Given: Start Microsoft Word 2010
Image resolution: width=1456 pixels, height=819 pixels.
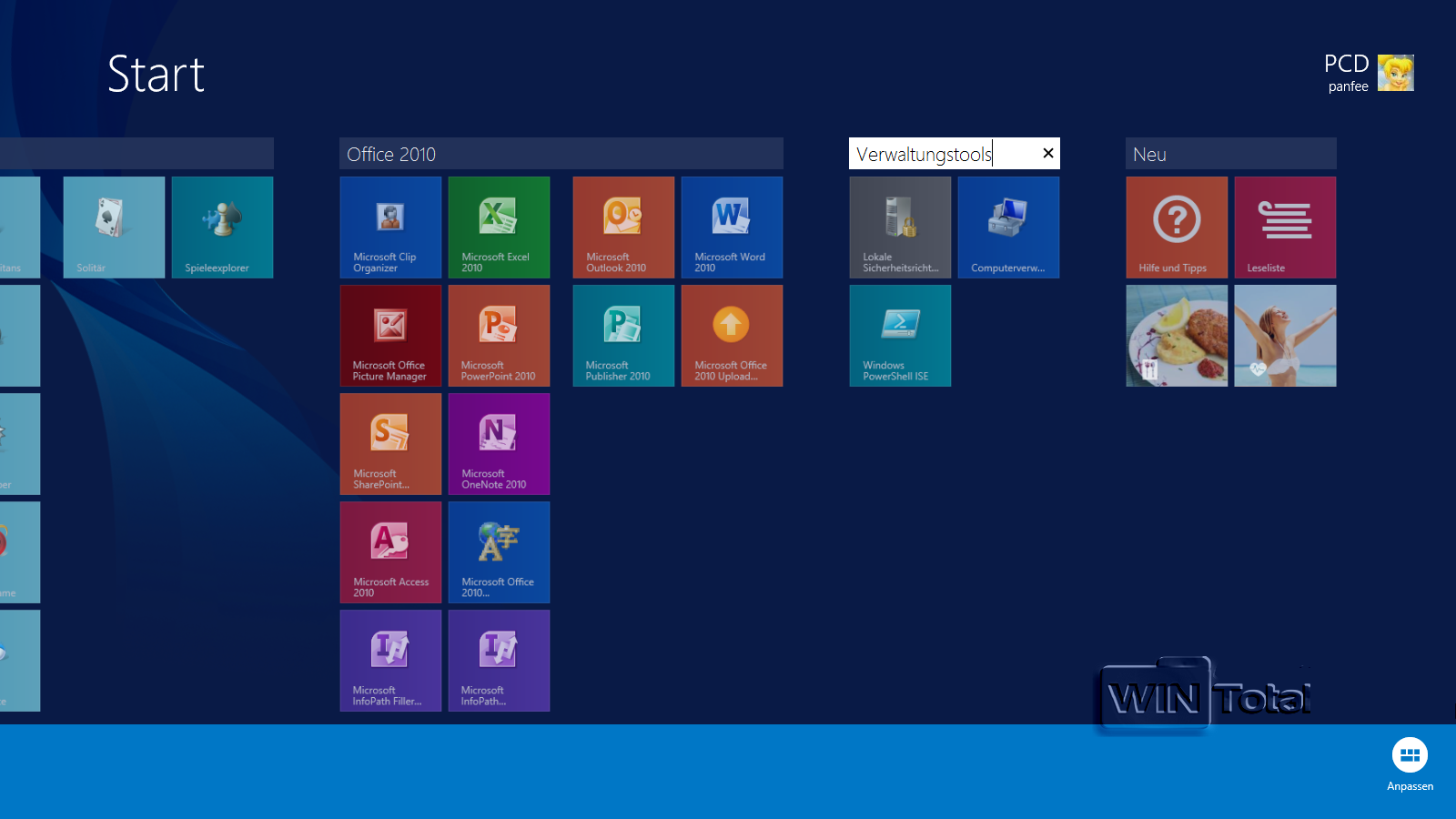Looking at the screenshot, I should point(732,227).
